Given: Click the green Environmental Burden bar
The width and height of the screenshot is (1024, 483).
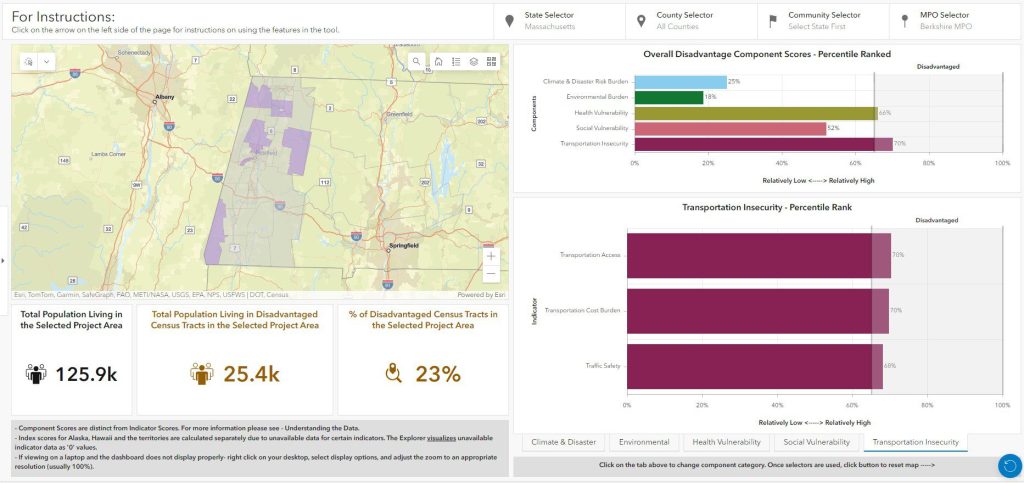Looking at the screenshot, I should click(668, 97).
